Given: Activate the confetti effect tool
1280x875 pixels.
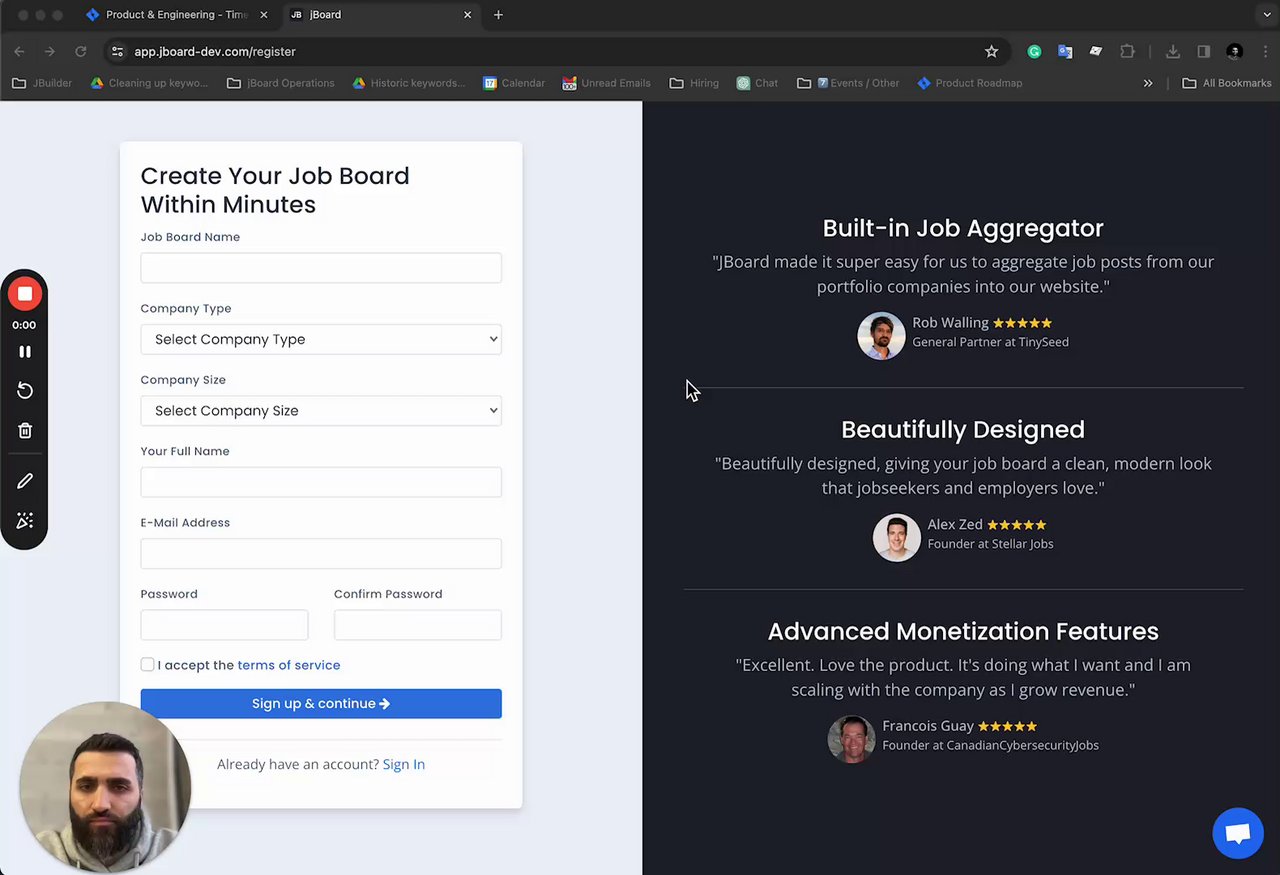Looking at the screenshot, I should point(25,521).
